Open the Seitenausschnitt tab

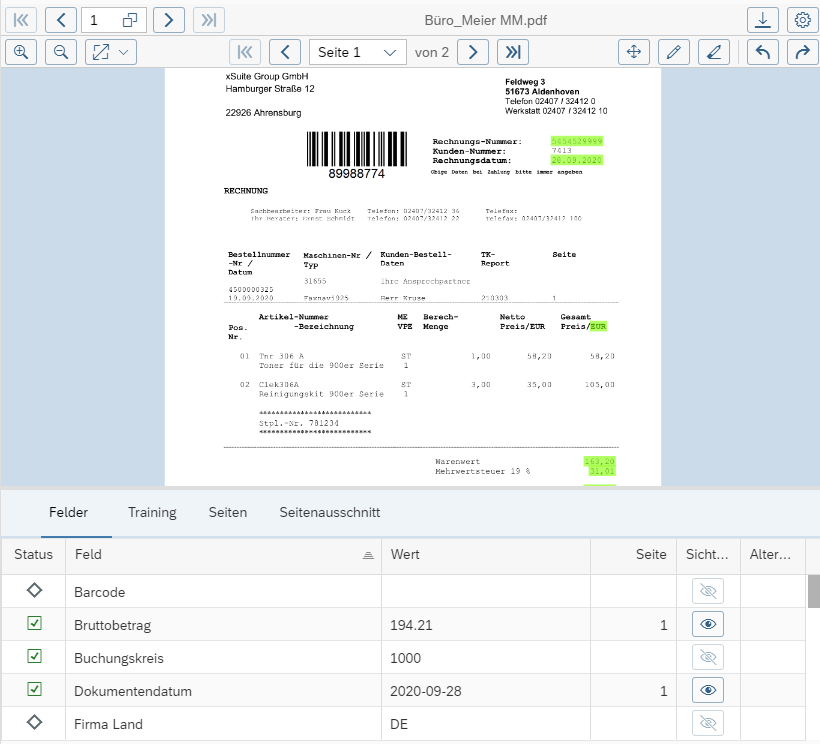(329, 512)
